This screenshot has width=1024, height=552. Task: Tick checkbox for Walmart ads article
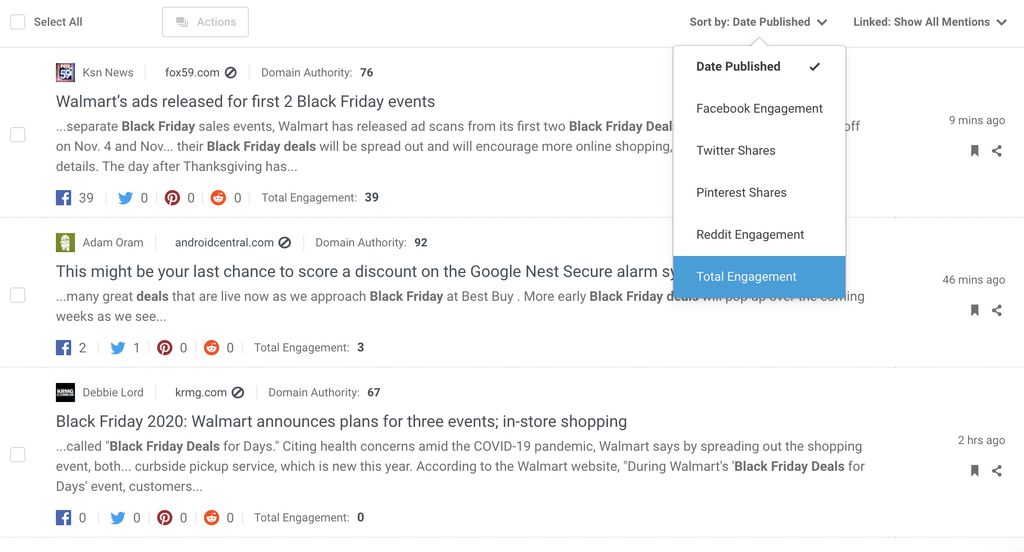18,135
